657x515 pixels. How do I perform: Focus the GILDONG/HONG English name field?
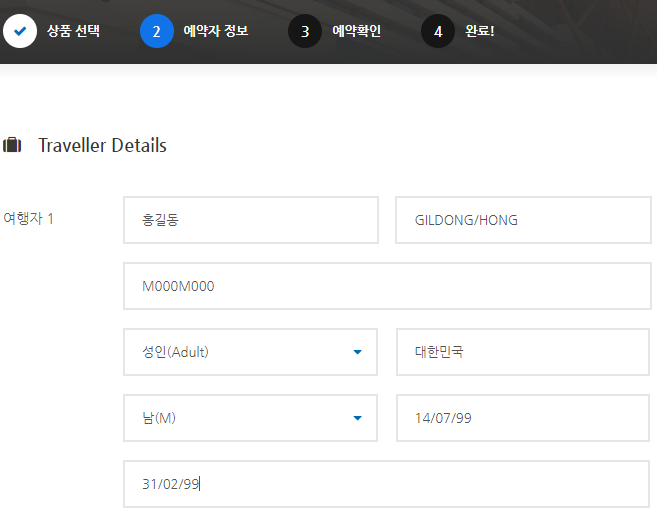pyautogui.click(x=524, y=220)
